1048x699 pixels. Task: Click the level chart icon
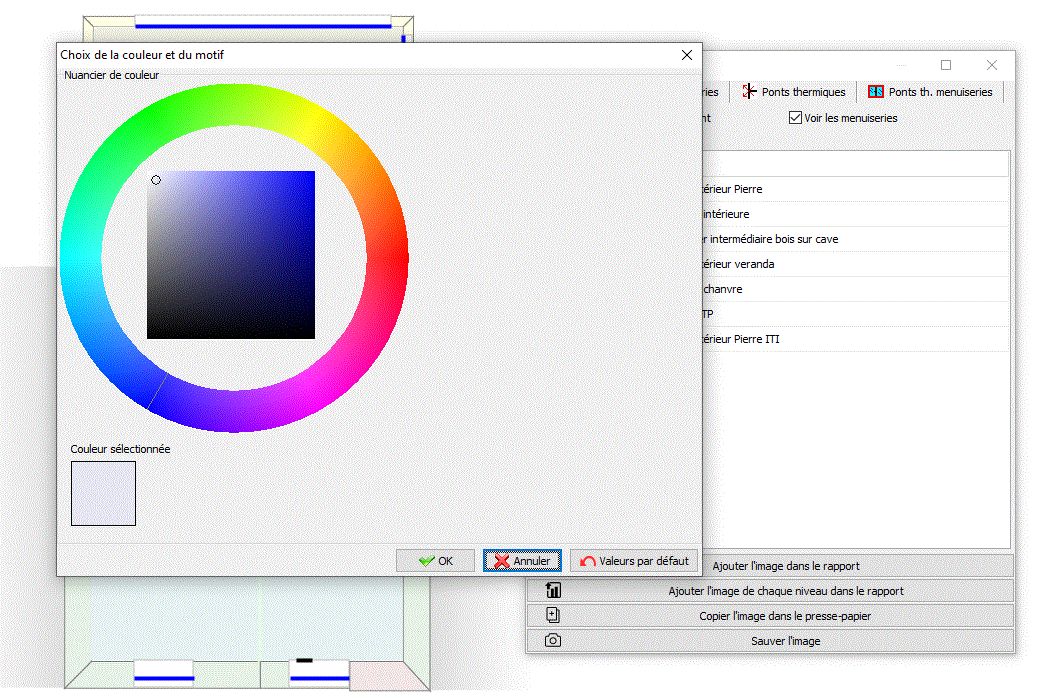point(552,590)
